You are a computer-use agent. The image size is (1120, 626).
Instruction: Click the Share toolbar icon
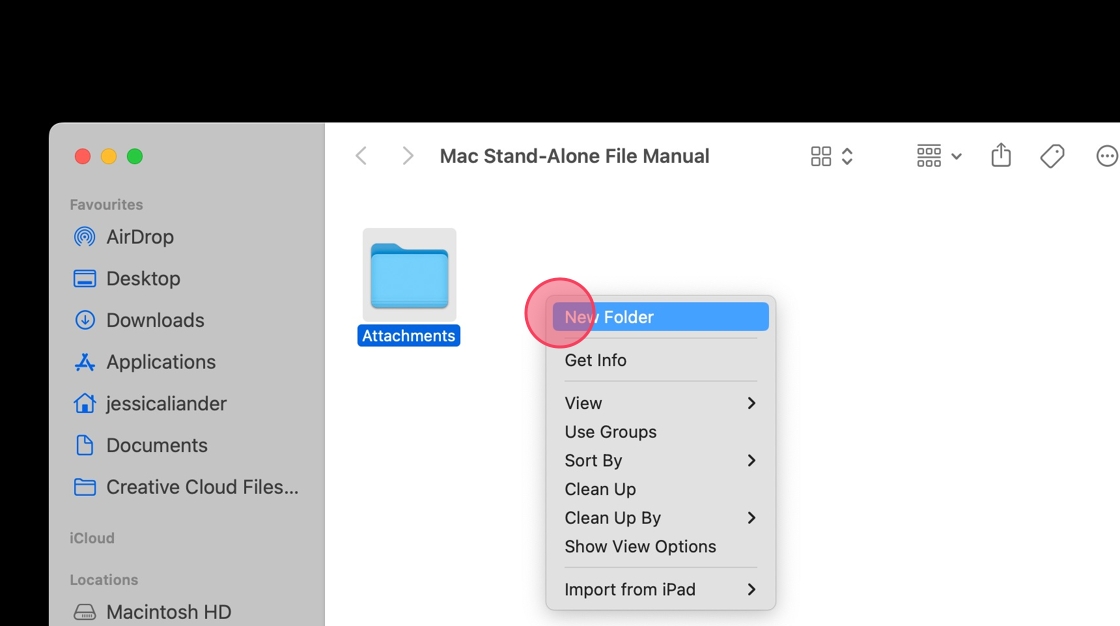pyautogui.click(x=1001, y=156)
